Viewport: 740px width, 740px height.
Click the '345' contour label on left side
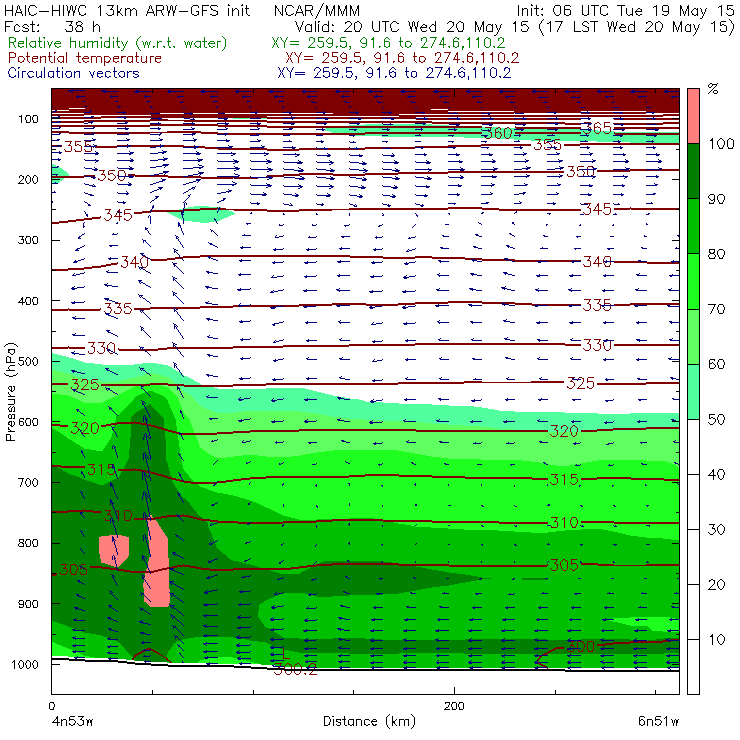pos(118,215)
